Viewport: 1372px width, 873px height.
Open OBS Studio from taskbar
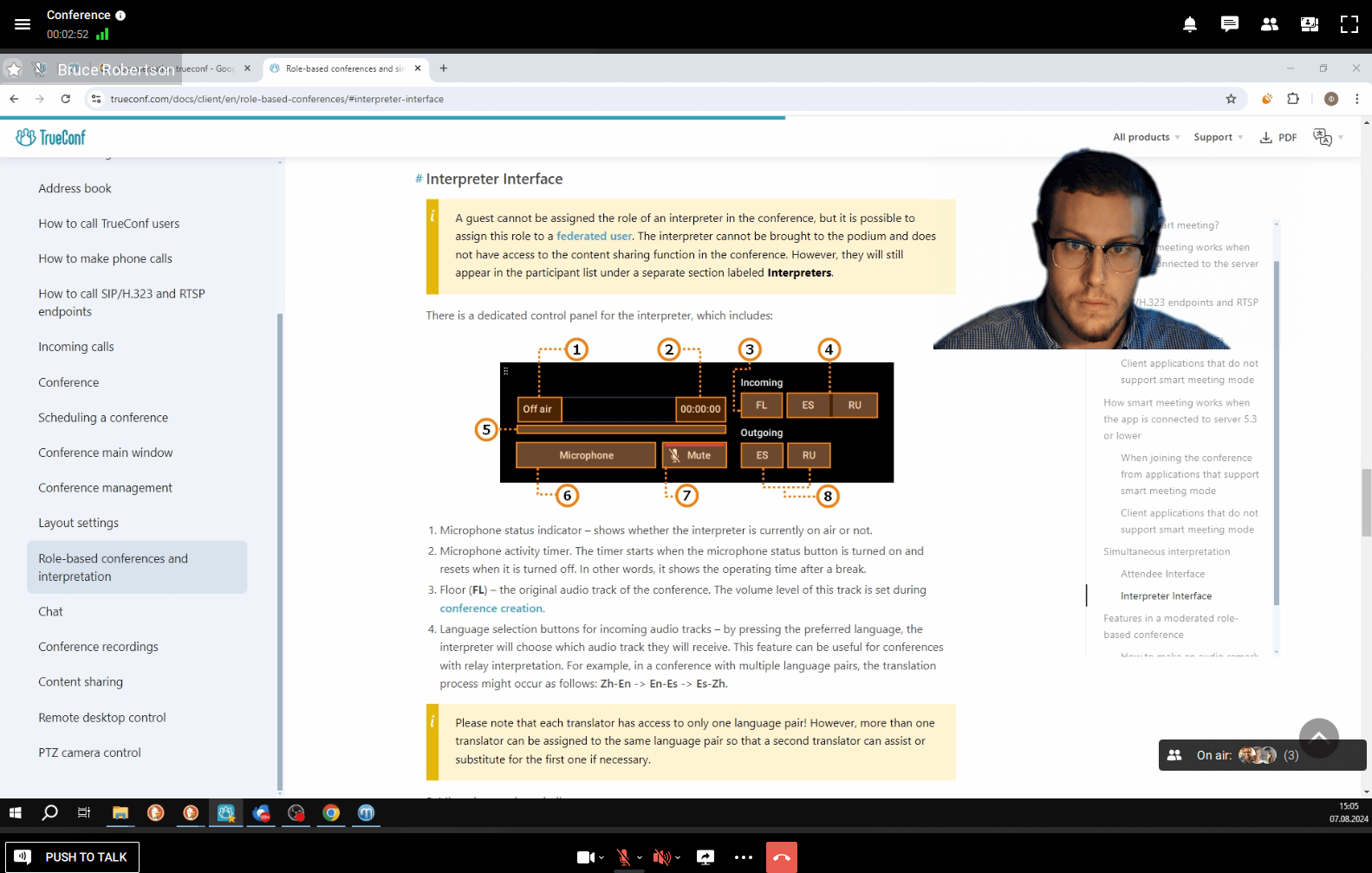click(296, 813)
